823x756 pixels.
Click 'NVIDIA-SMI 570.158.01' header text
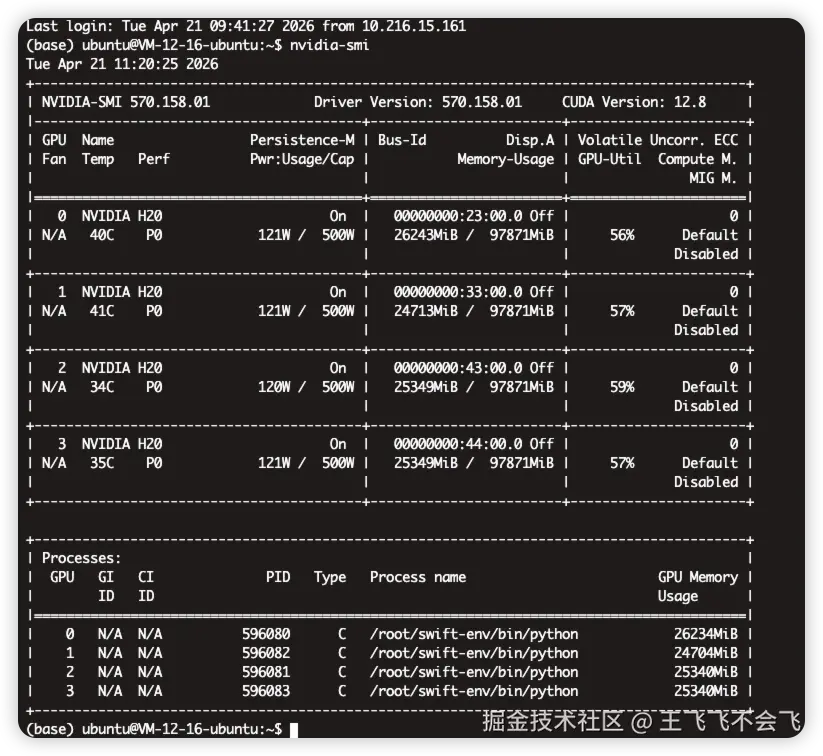tap(126, 102)
